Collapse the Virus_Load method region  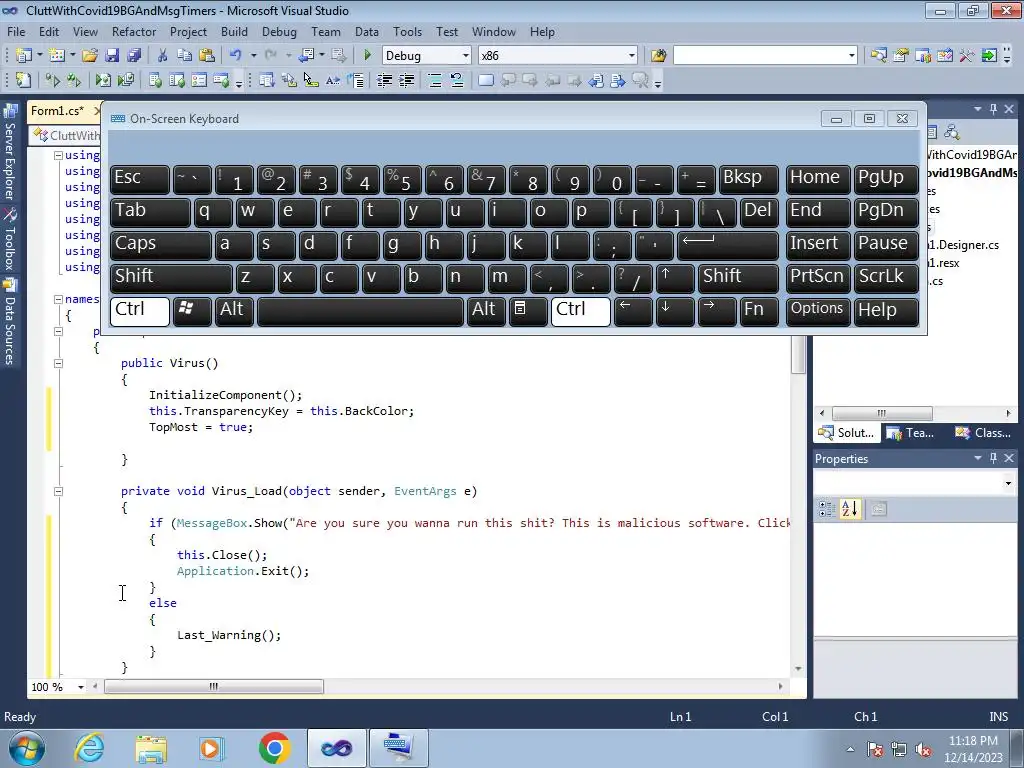point(58,491)
